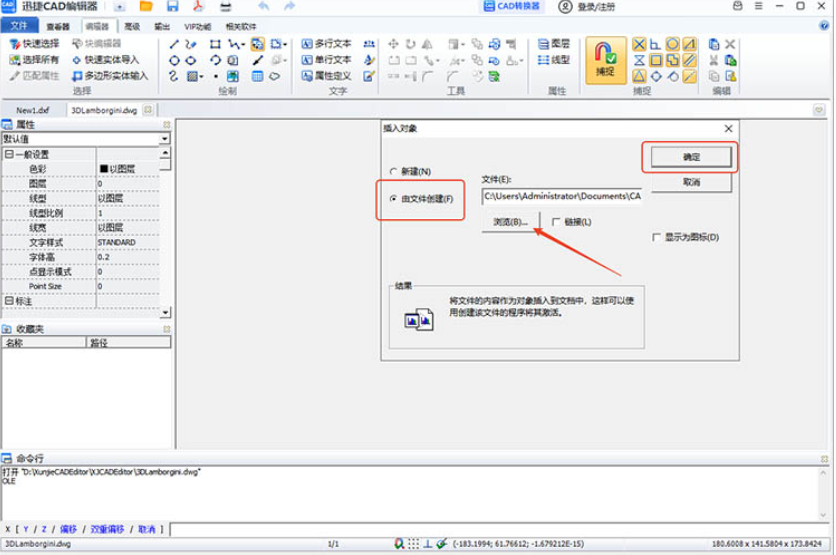Open folder icon in the title bar
Viewport: 836px width, 555px height.
(x=146, y=7)
